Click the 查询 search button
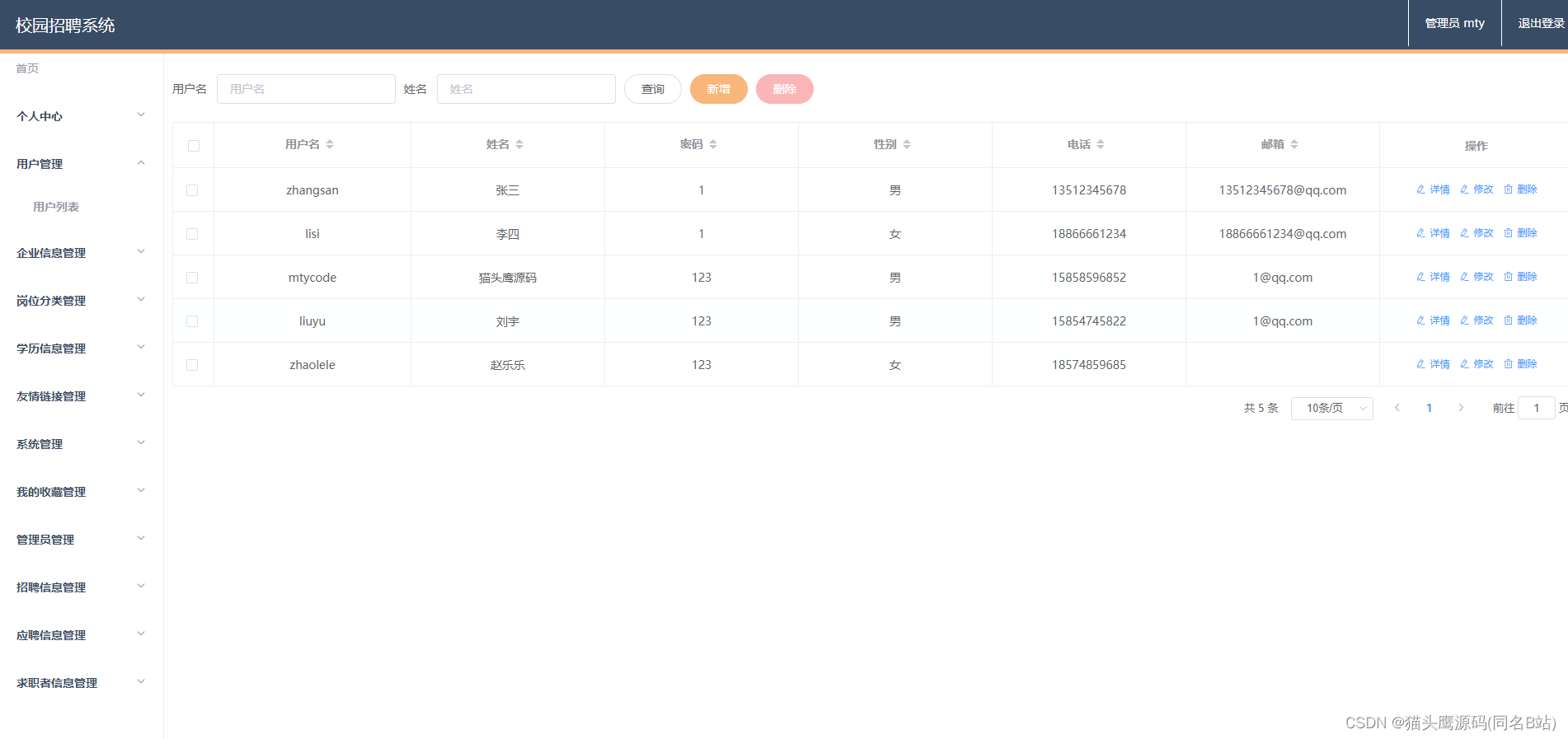This screenshot has width=1568, height=739. pos(653,89)
